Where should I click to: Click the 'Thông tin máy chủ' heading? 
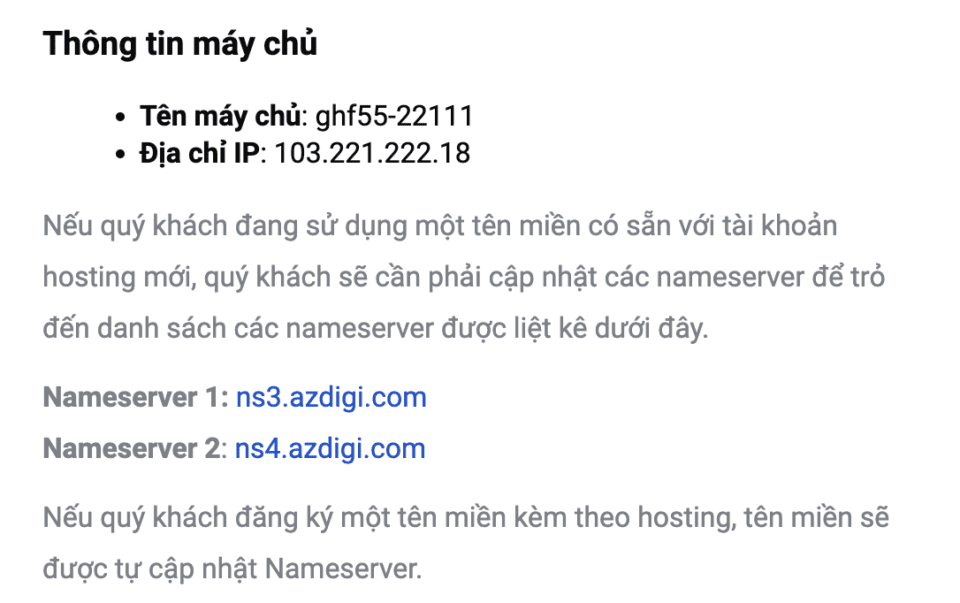point(180,44)
